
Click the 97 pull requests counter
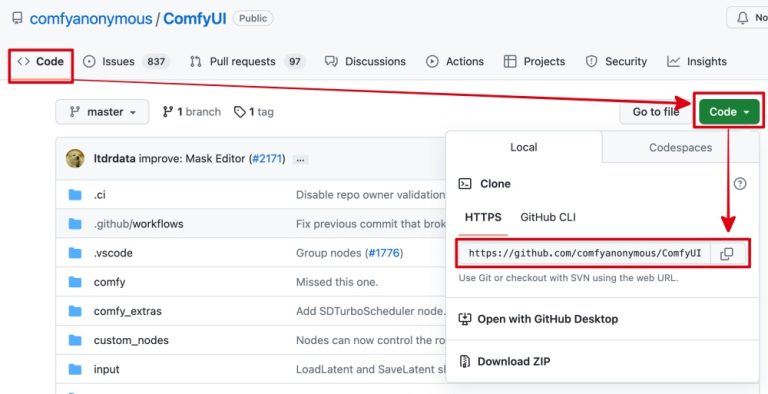click(x=294, y=62)
